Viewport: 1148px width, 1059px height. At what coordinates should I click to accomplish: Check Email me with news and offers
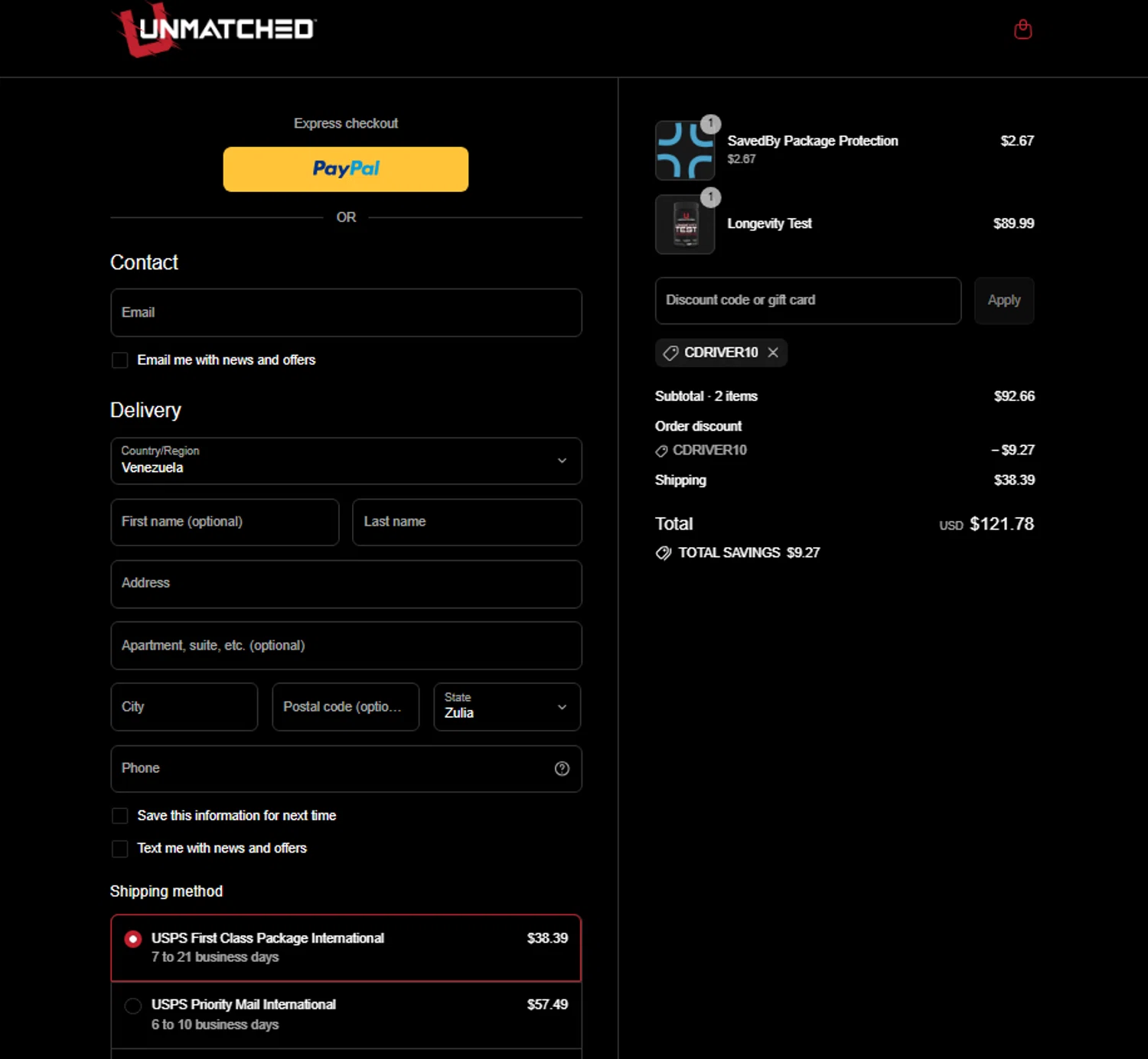coord(120,360)
